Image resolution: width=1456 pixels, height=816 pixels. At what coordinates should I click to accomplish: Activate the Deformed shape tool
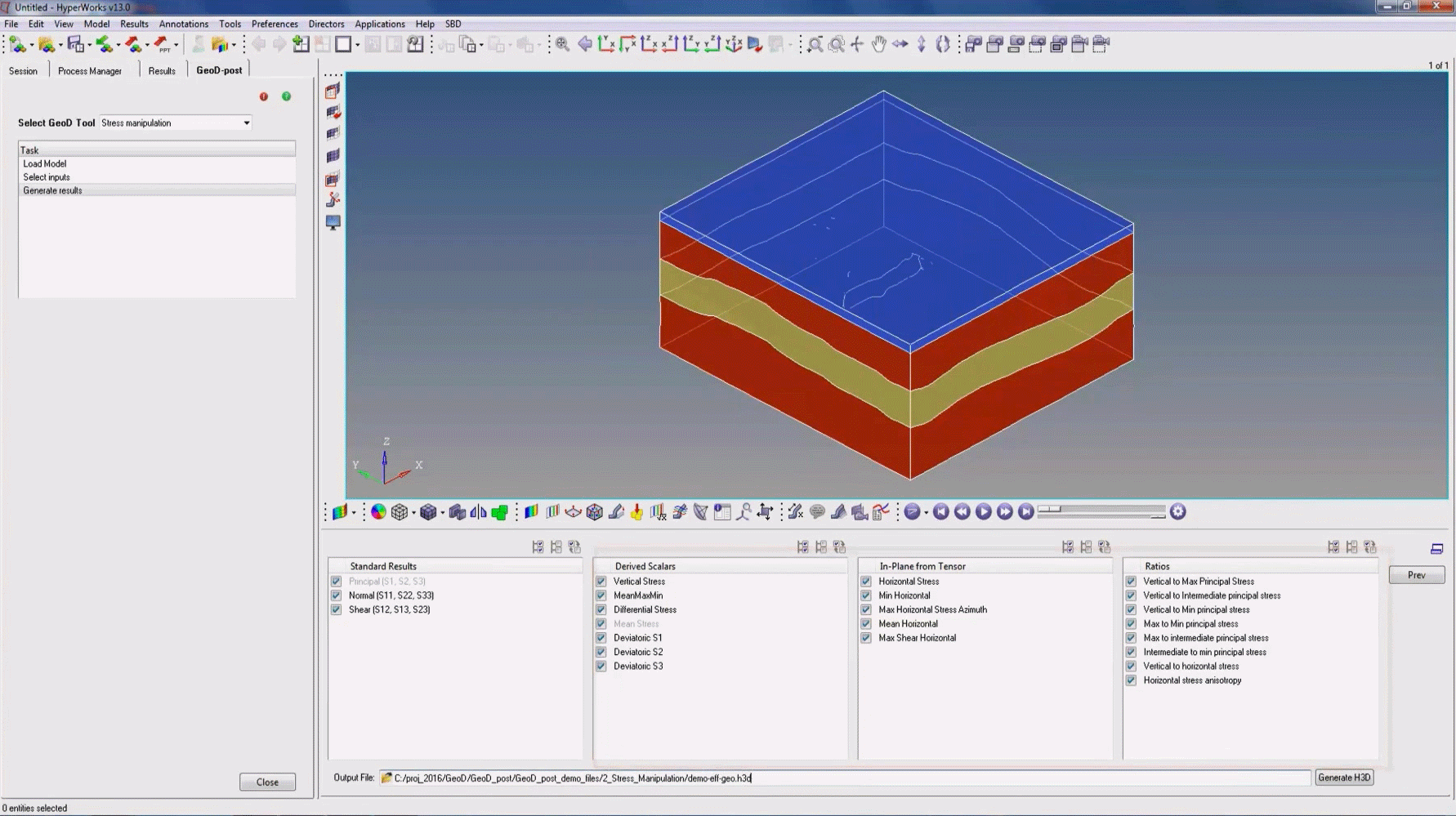[616, 511]
